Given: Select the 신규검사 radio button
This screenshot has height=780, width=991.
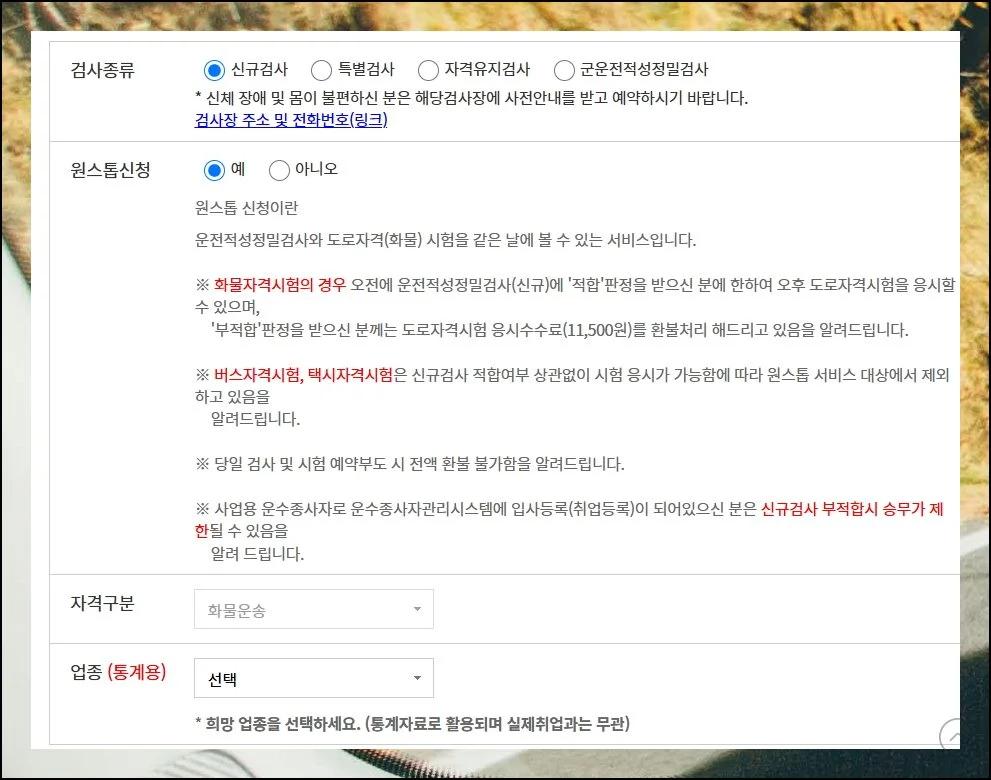Looking at the screenshot, I should pos(213,70).
